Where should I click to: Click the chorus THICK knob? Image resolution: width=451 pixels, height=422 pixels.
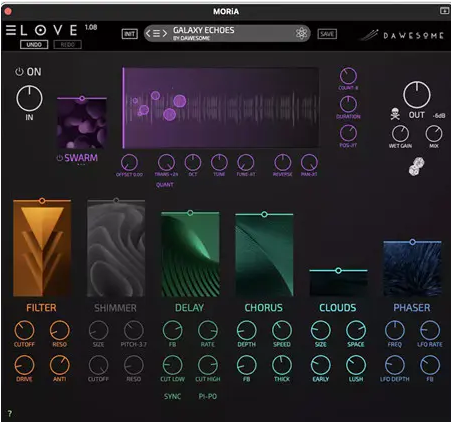tap(282, 365)
